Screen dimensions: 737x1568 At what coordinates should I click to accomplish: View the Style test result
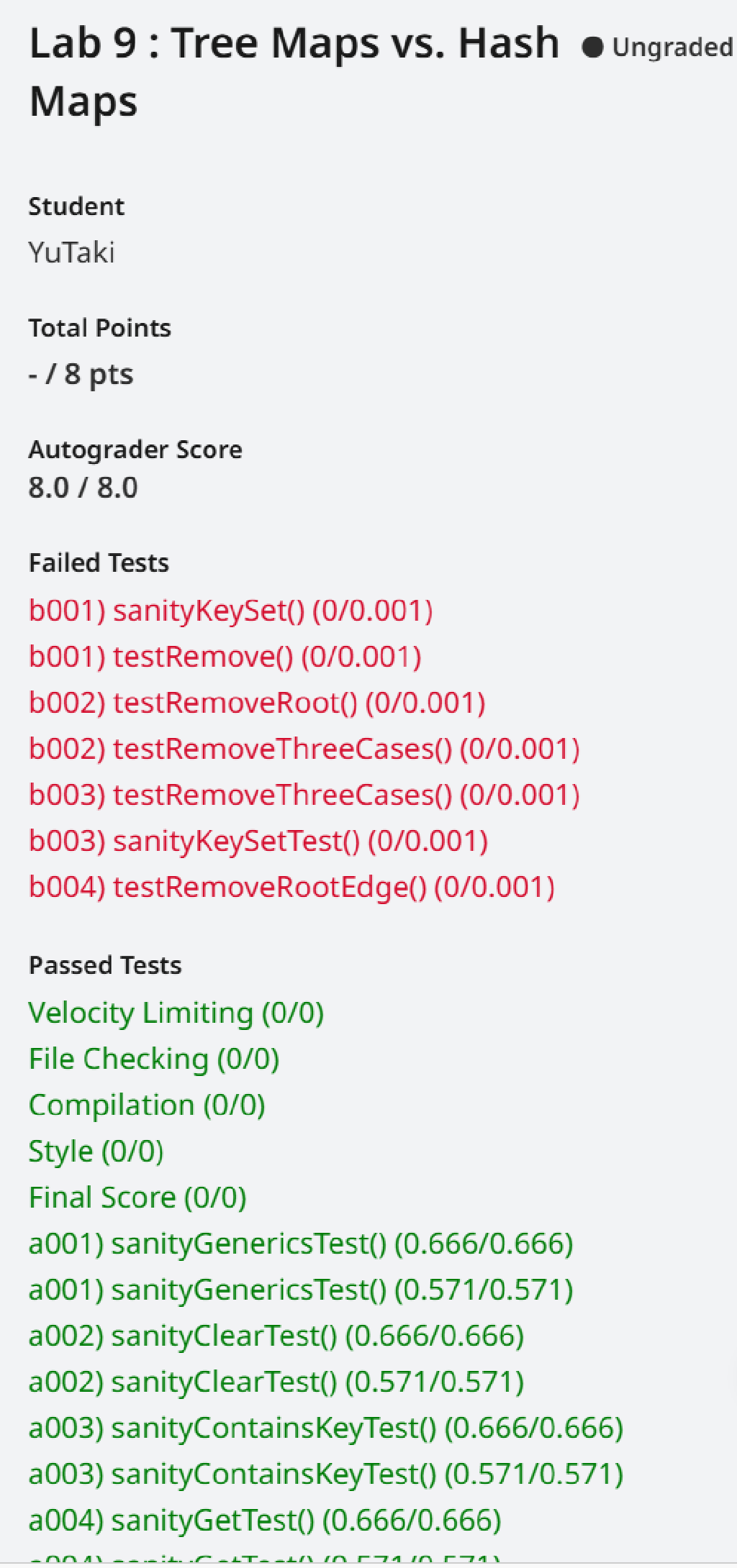coord(96,1151)
